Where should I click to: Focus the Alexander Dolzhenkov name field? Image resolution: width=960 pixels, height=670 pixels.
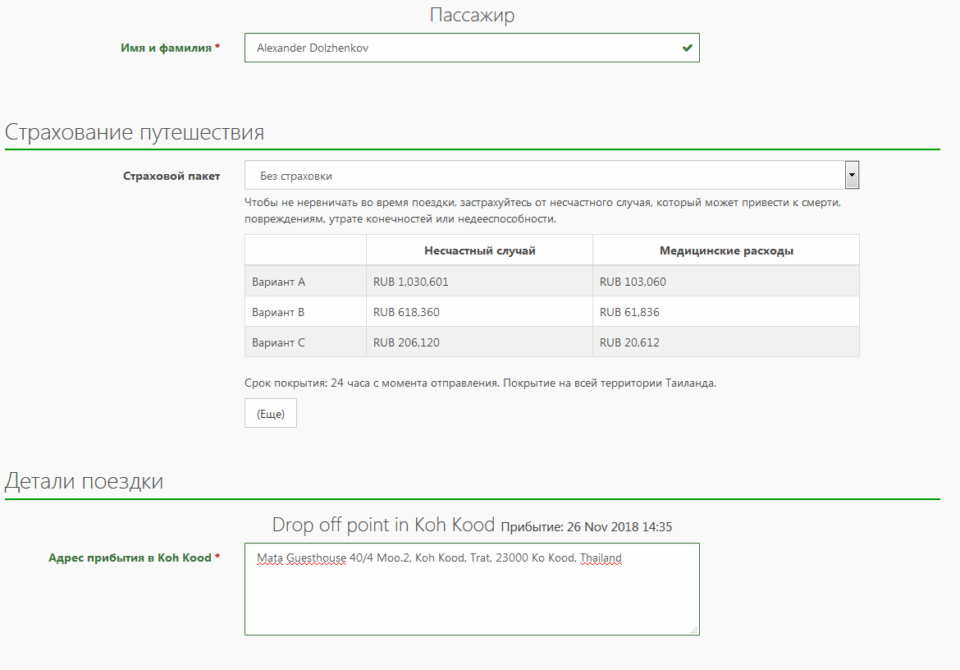coord(460,47)
